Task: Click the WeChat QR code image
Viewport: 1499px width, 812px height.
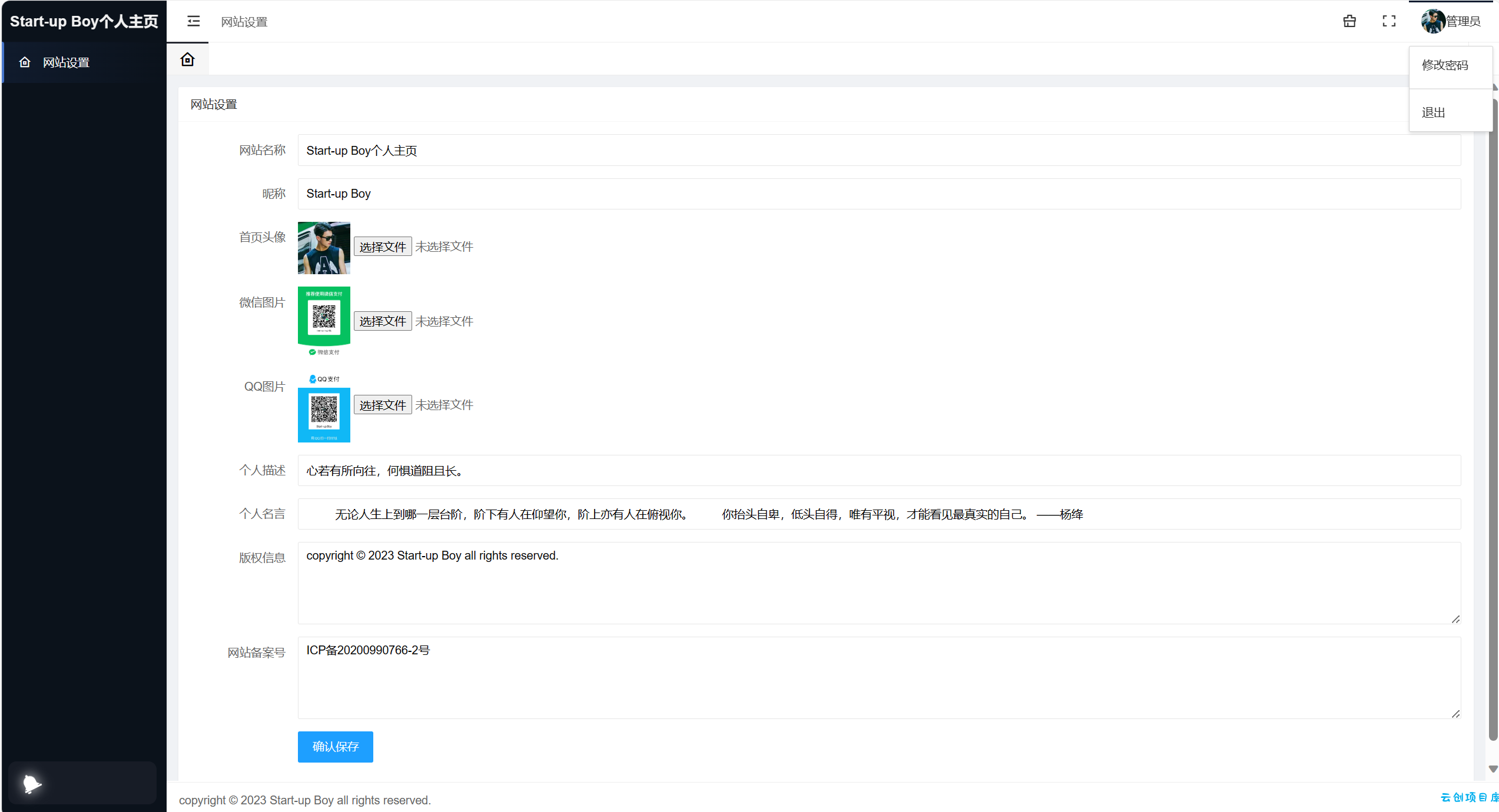Action: pos(324,322)
